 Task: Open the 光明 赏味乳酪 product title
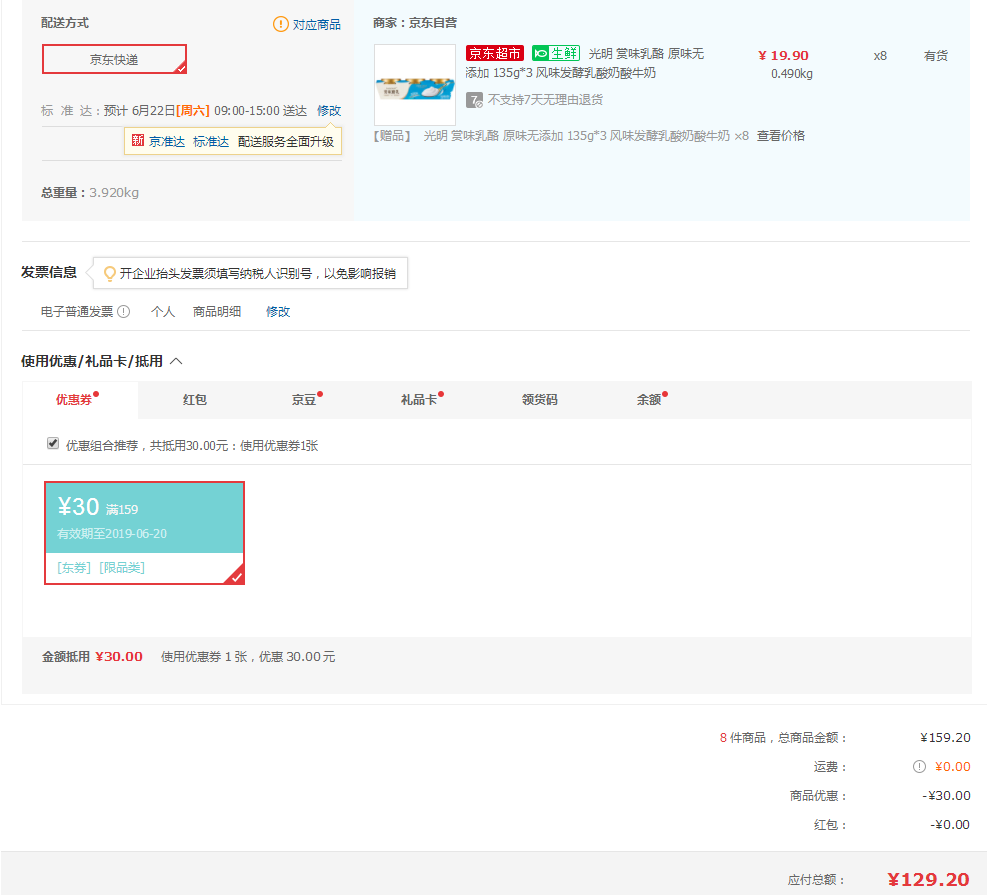click(585, 63)
